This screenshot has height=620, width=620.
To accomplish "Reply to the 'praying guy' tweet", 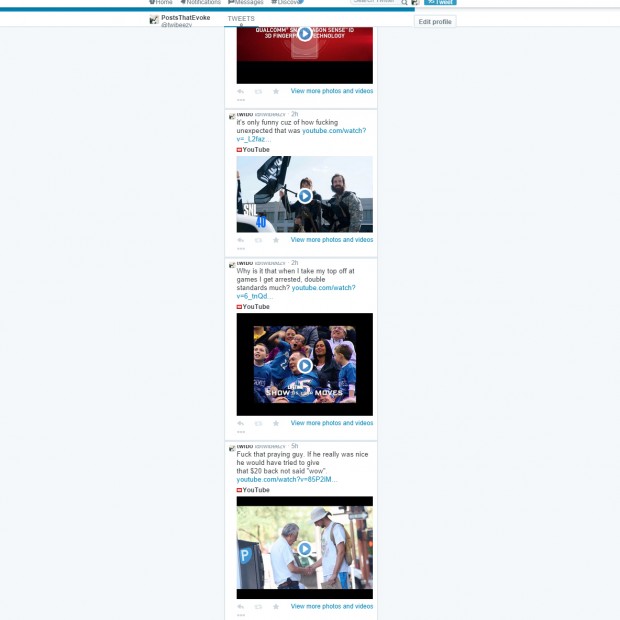I will [x=240, y=607].
